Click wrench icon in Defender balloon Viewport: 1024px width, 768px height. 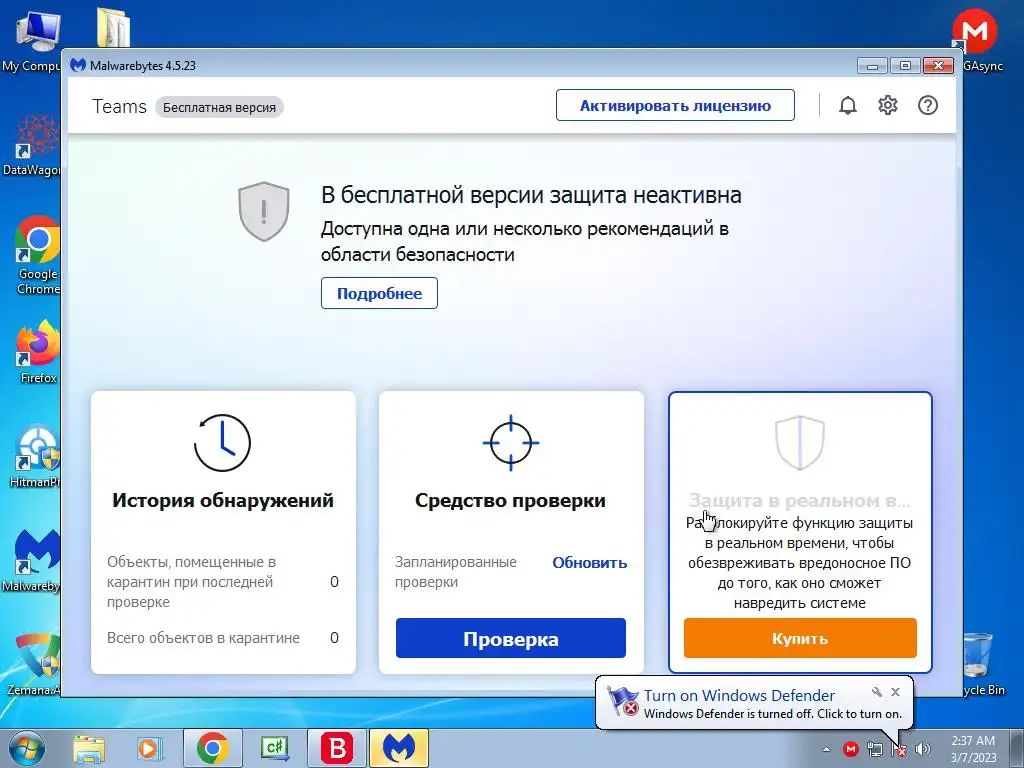pyautogui.click(x=877, y=692)
